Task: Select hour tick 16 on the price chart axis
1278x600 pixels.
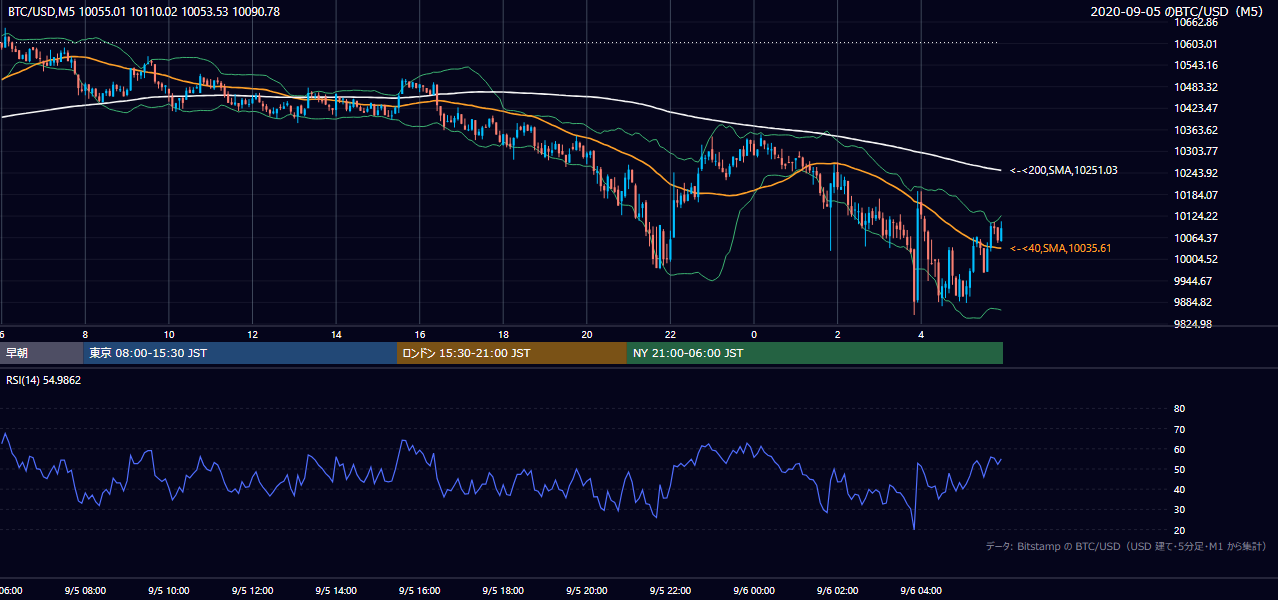Action: [x=420, y=334]
